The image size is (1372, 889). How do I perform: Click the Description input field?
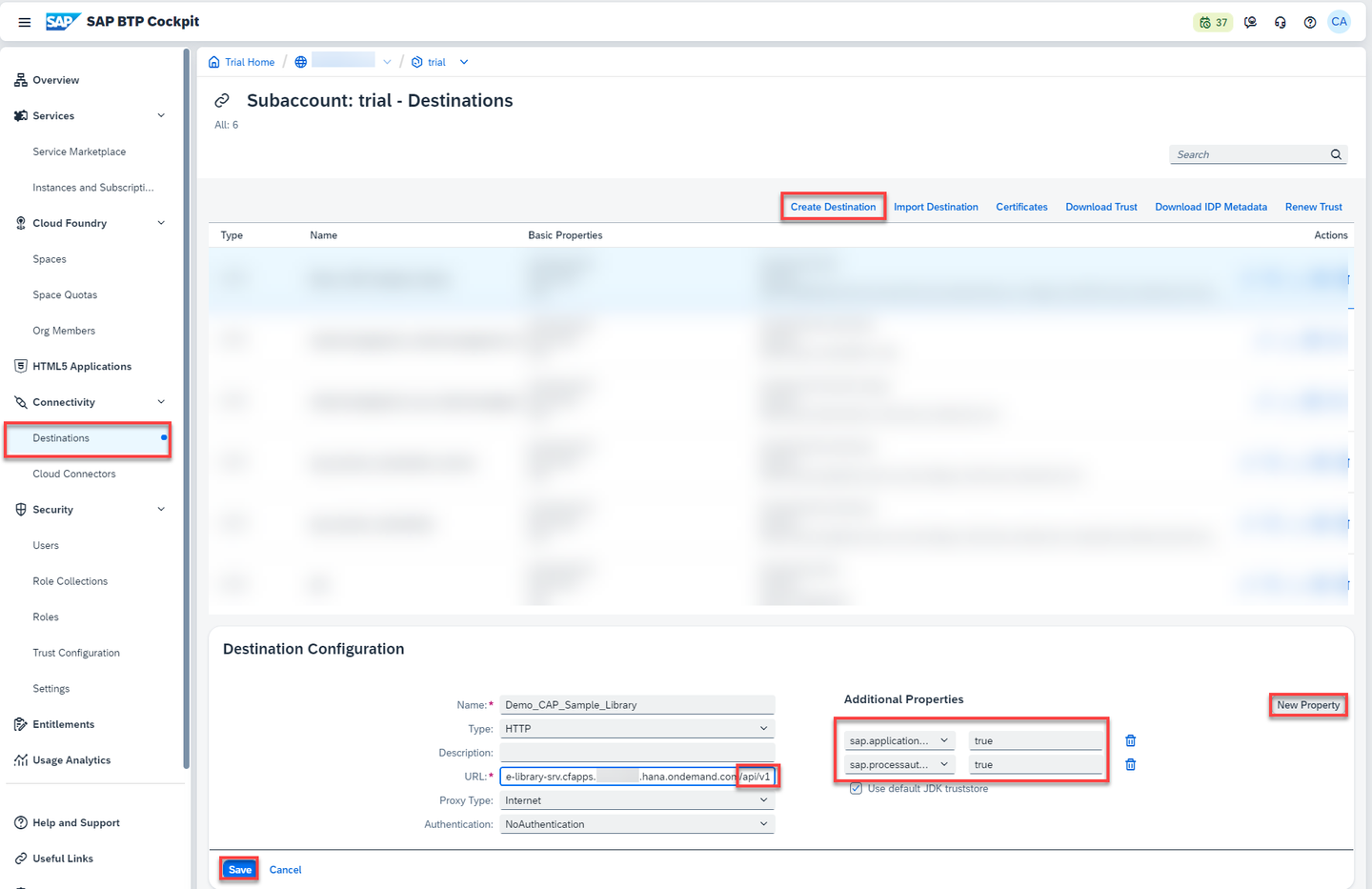(637, 753)
